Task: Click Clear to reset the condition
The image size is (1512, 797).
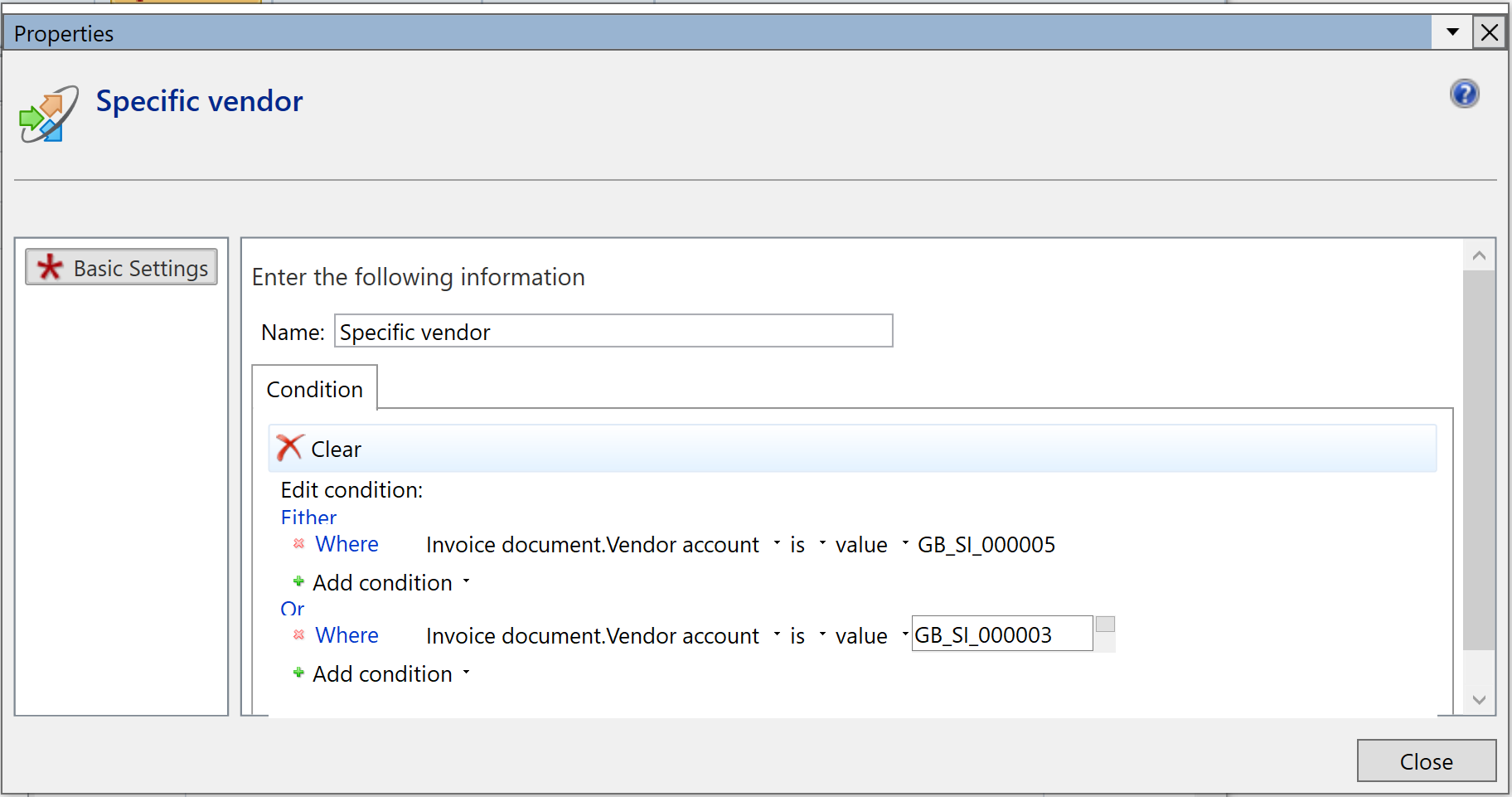Action: [336, 449]
